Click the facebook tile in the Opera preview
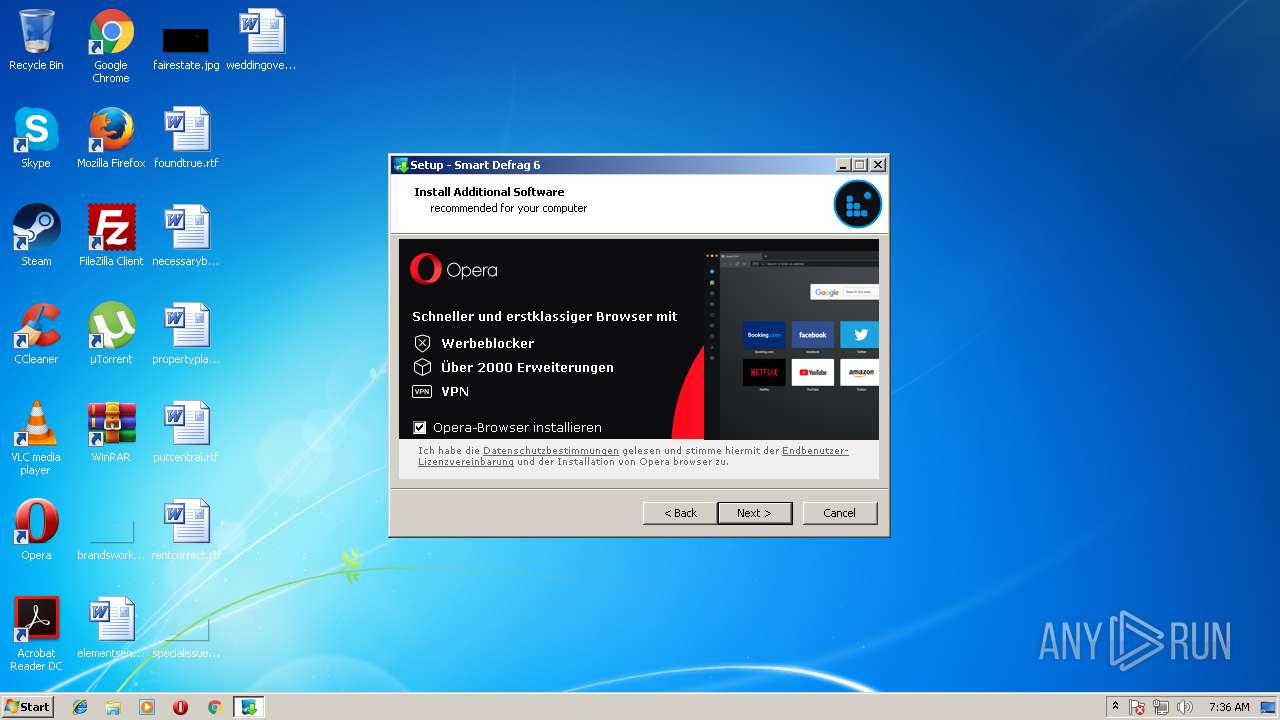Screen dimensions: 1280x720 (x=813, y=335)
